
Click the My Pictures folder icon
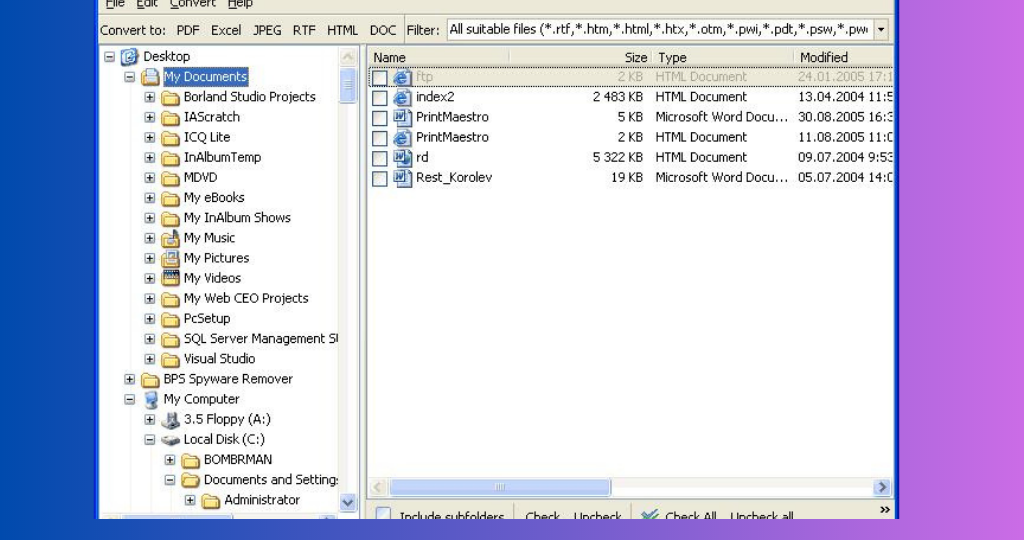pyautogui.click(x=170, y=259)
